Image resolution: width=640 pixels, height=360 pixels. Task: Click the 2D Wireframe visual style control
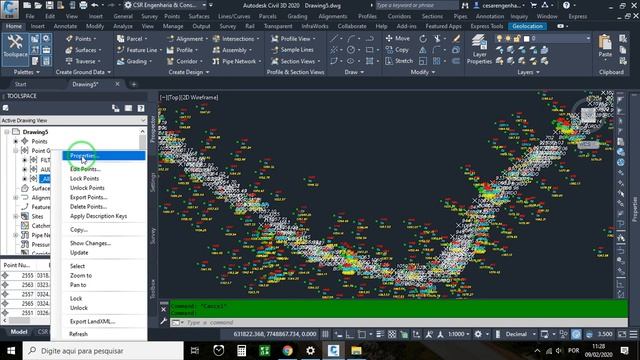coord(198,98)
